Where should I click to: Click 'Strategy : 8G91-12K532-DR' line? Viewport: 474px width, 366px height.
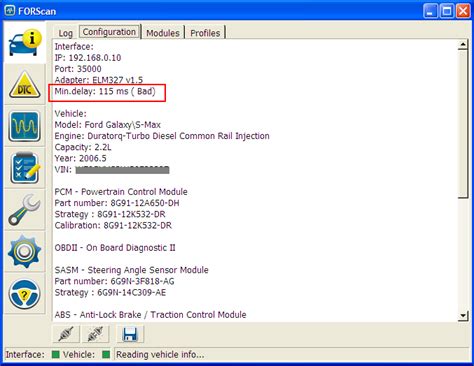pyautogui.click(x=110, y=214)
